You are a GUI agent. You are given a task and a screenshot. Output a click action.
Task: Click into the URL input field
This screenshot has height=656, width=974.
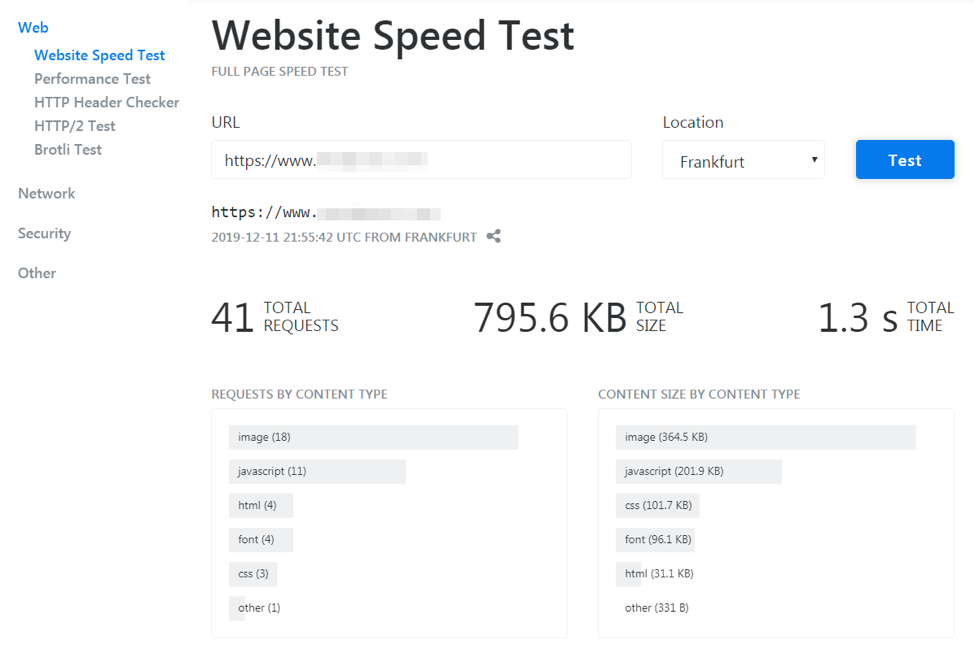tap(421, 160)
